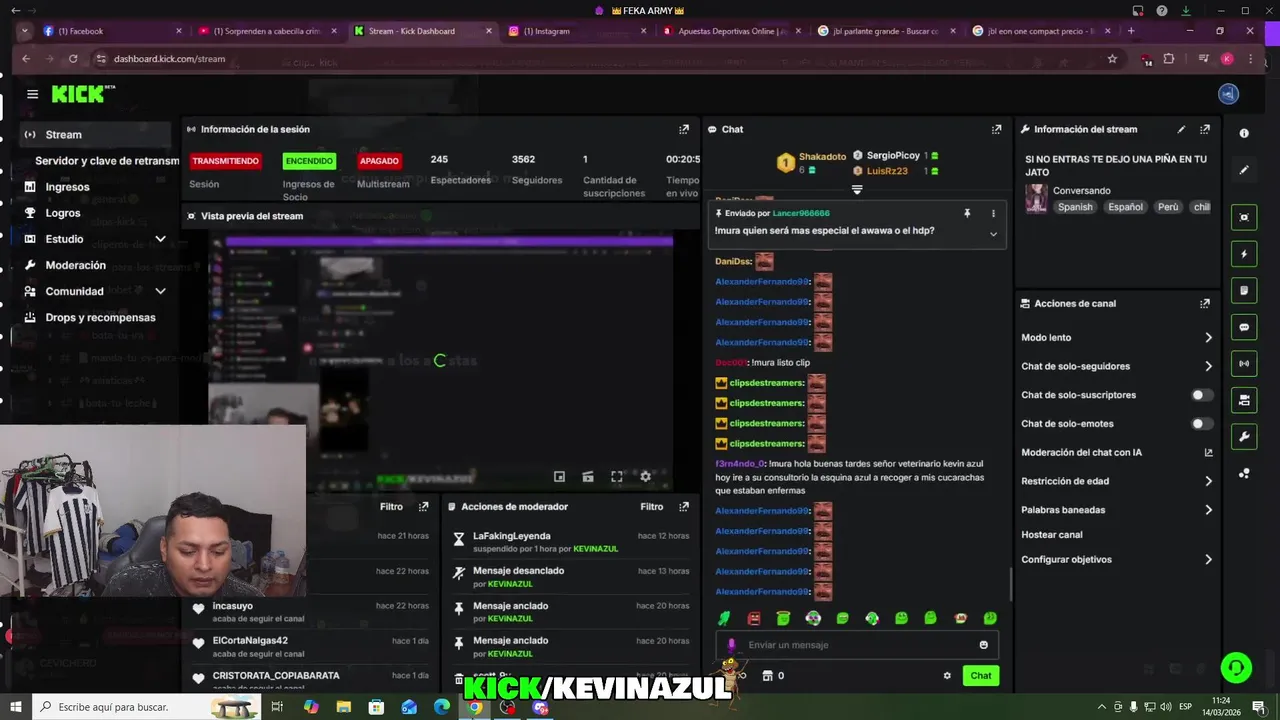Open Filtro on the Acciones de moderador panel
The width and height of the screenshot is (1280, 720).
651,507
